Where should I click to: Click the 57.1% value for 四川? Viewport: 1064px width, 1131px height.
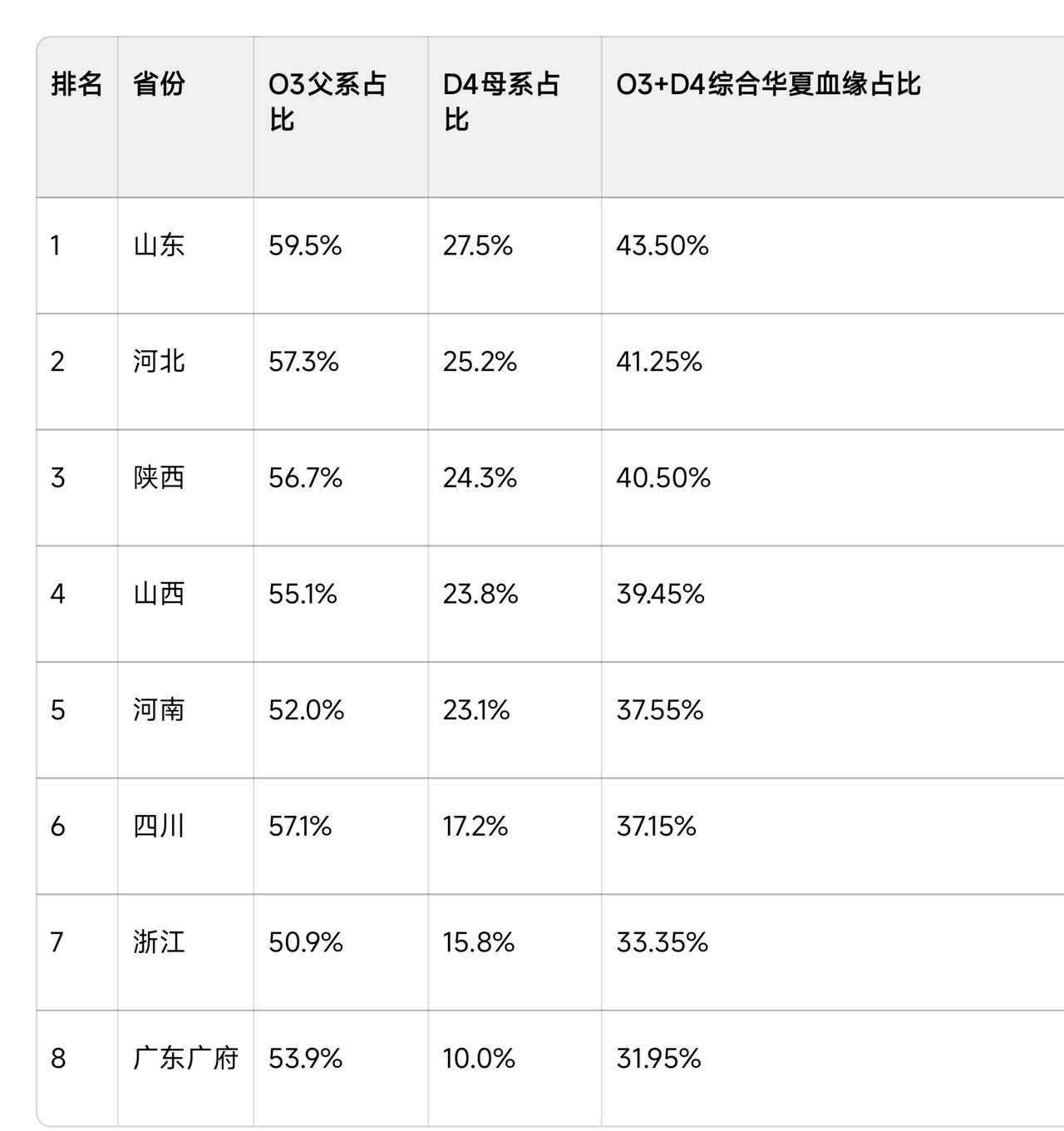[x=300, y=826]
